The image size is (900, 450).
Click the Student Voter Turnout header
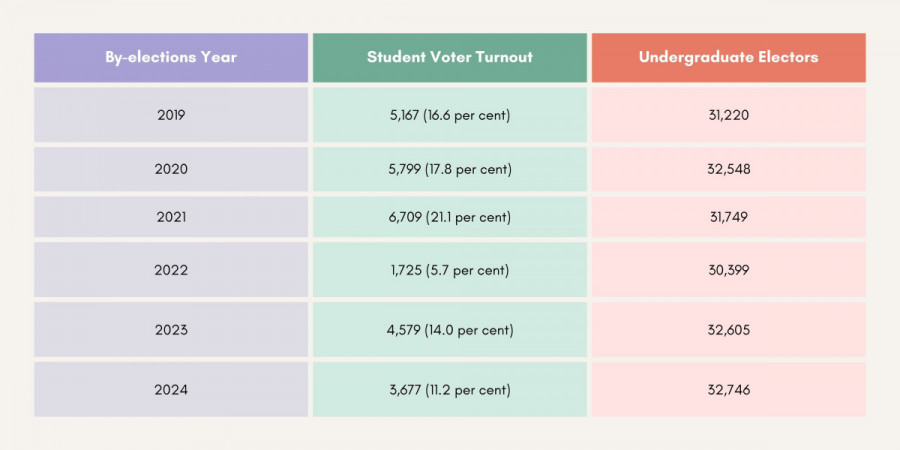point(449,57)
